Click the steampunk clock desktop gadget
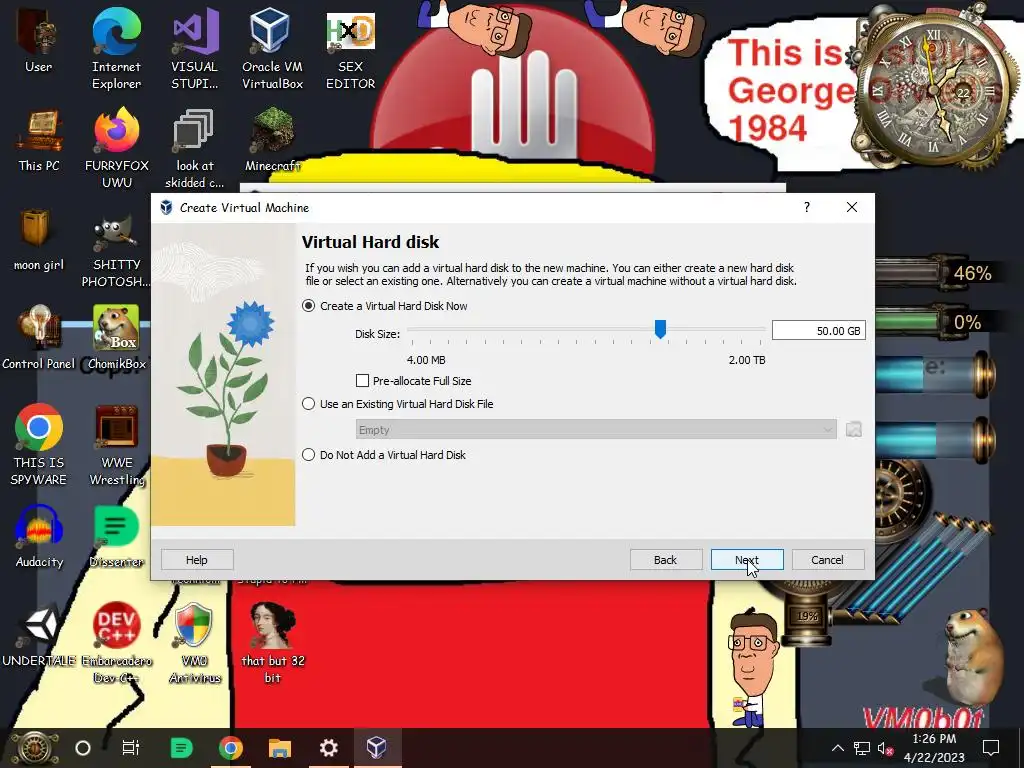This screenshot has width=1024, height=768. pos(933,90)
